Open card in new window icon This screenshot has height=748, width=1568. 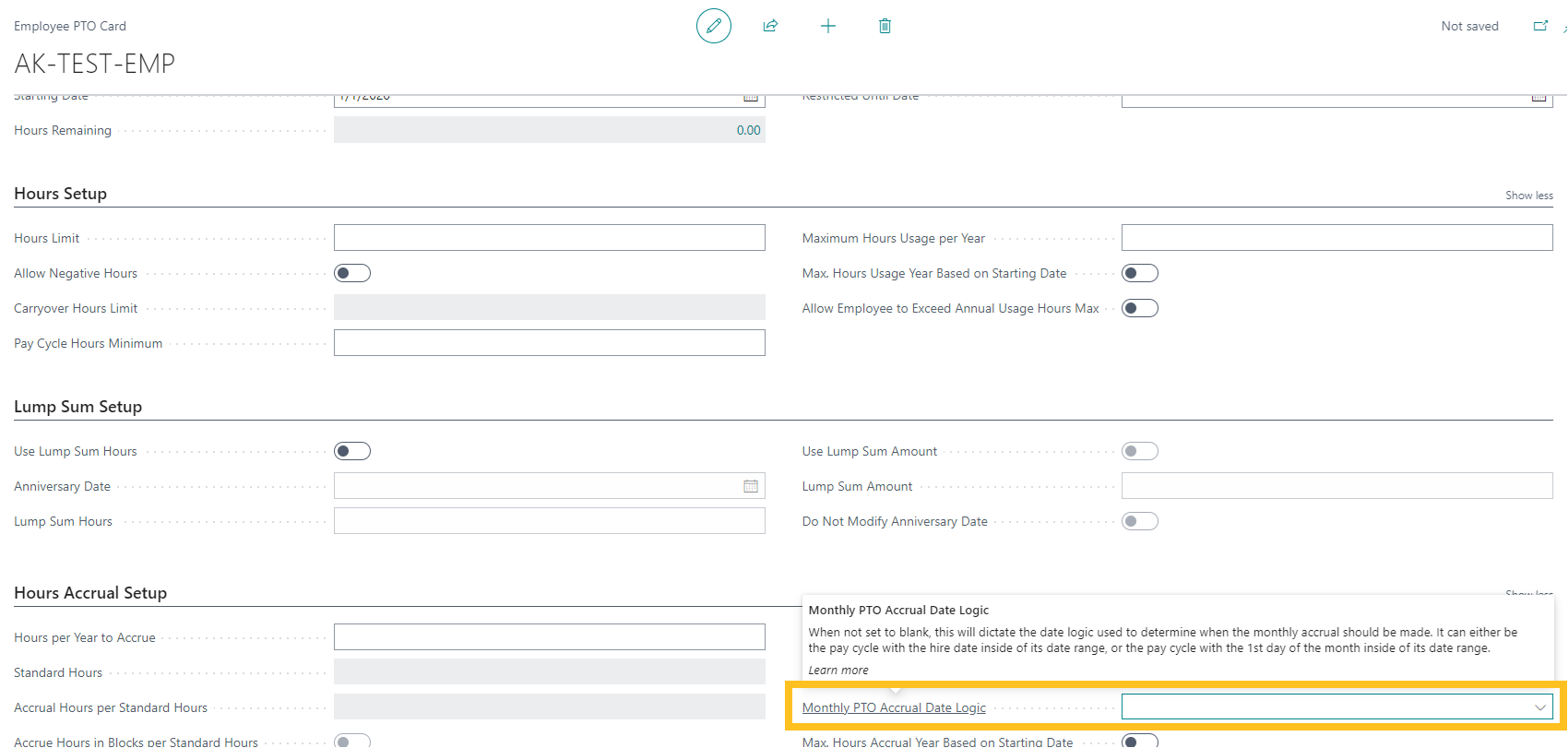point(1539,26)
